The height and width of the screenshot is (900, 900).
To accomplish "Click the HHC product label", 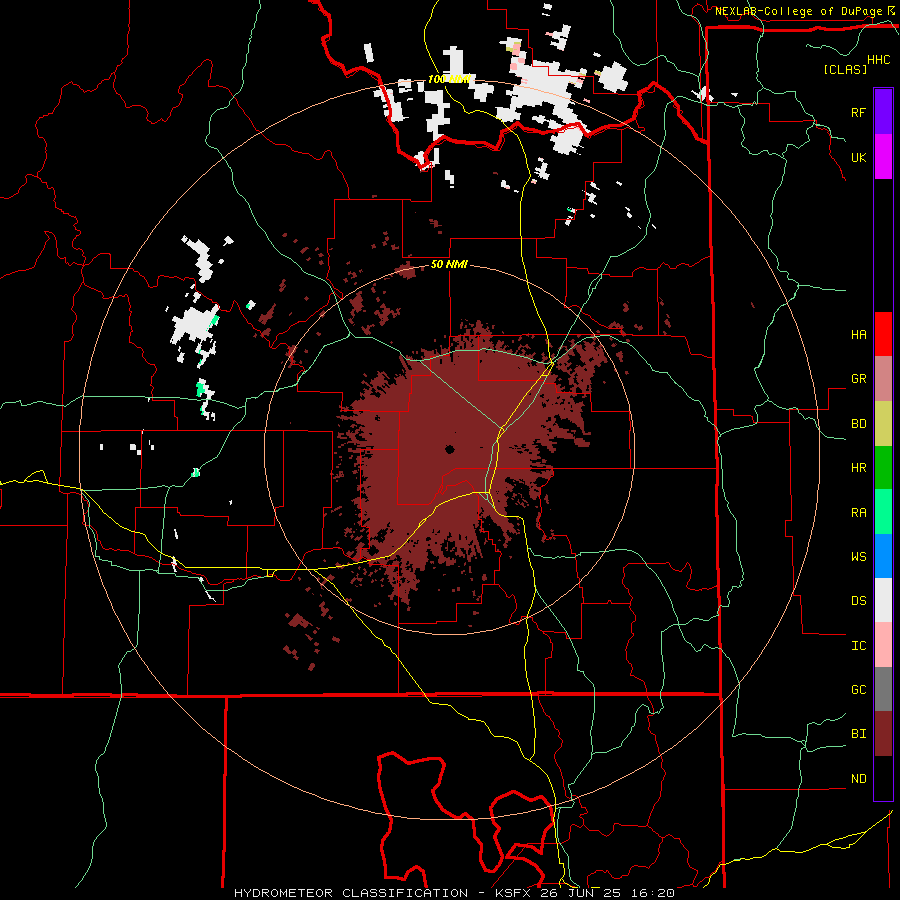I will (x=879, y=60).
